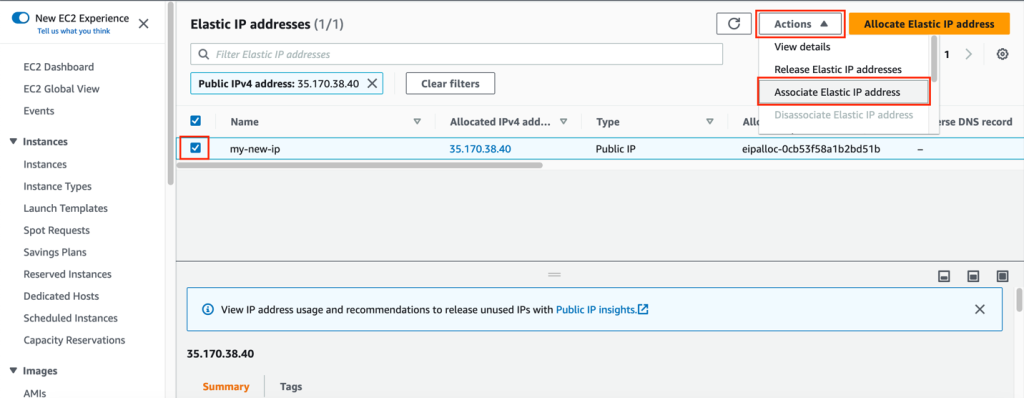Switch to the Summary tab
The height and width of the screenshot is (398, 1024).
(x=226, y=387)
